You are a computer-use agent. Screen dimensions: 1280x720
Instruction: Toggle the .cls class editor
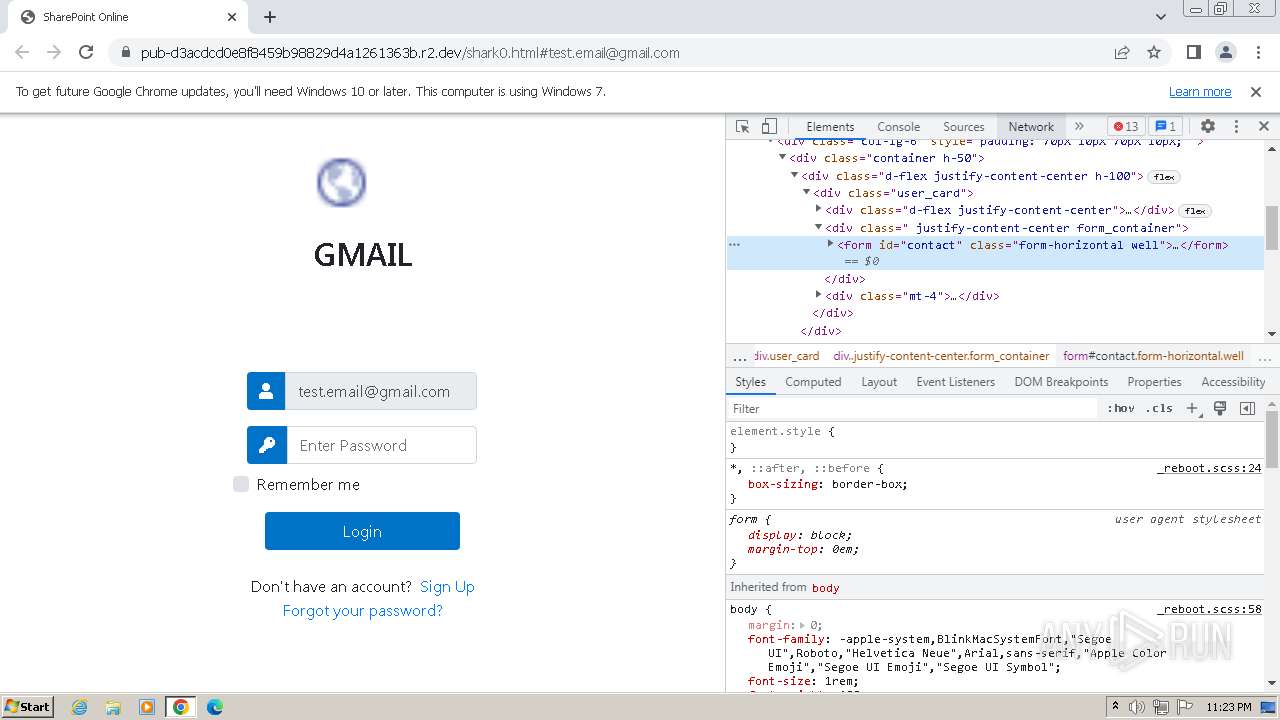click(x=1160, y=408)
